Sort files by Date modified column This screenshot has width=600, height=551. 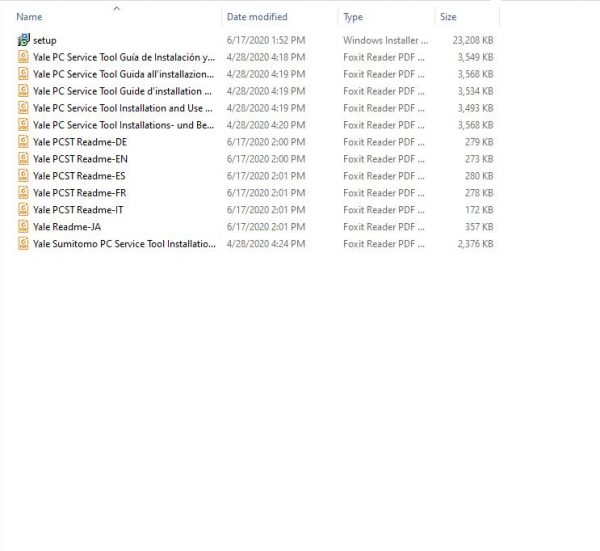point(257,17)
